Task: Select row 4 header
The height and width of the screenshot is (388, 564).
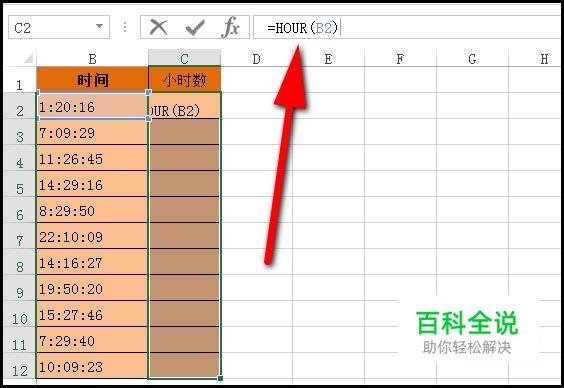Action: [x=19, y=158]
